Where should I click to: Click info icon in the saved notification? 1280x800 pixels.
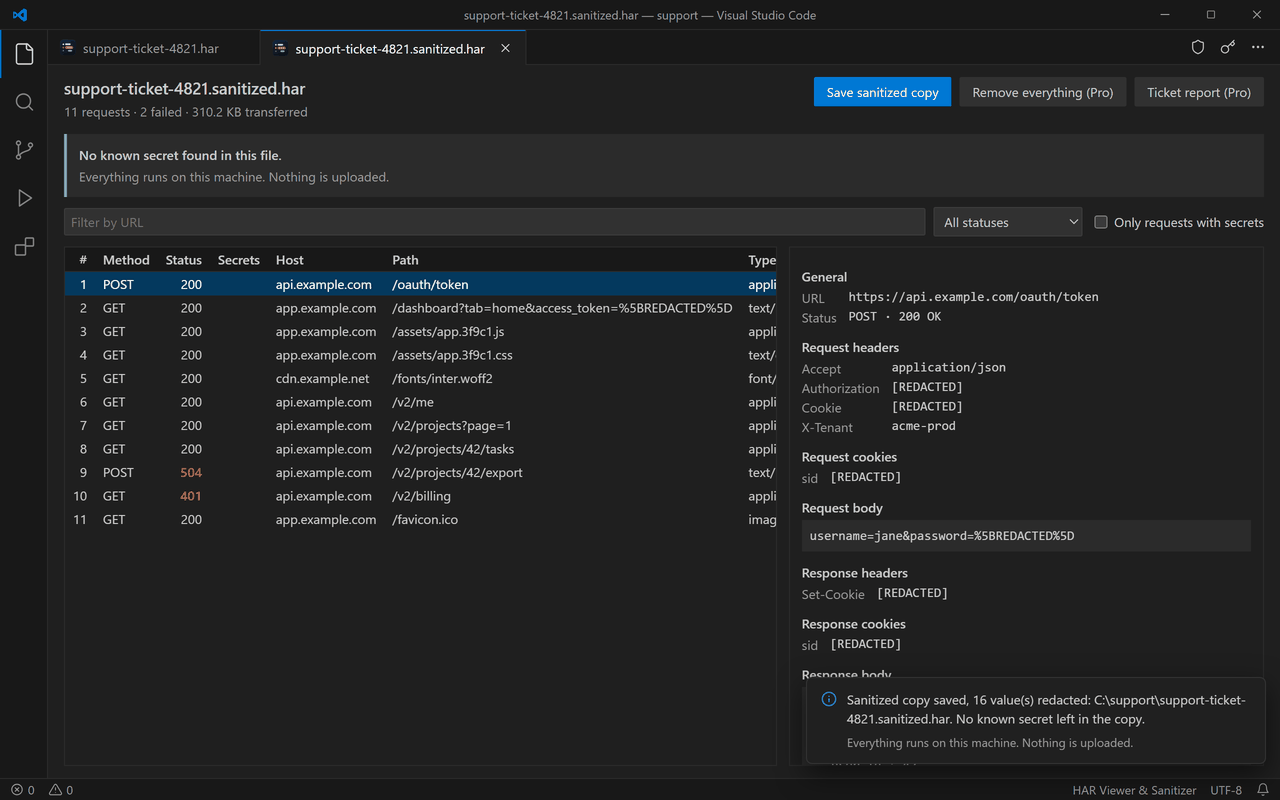pyautogui.click(x=828, y=700)
